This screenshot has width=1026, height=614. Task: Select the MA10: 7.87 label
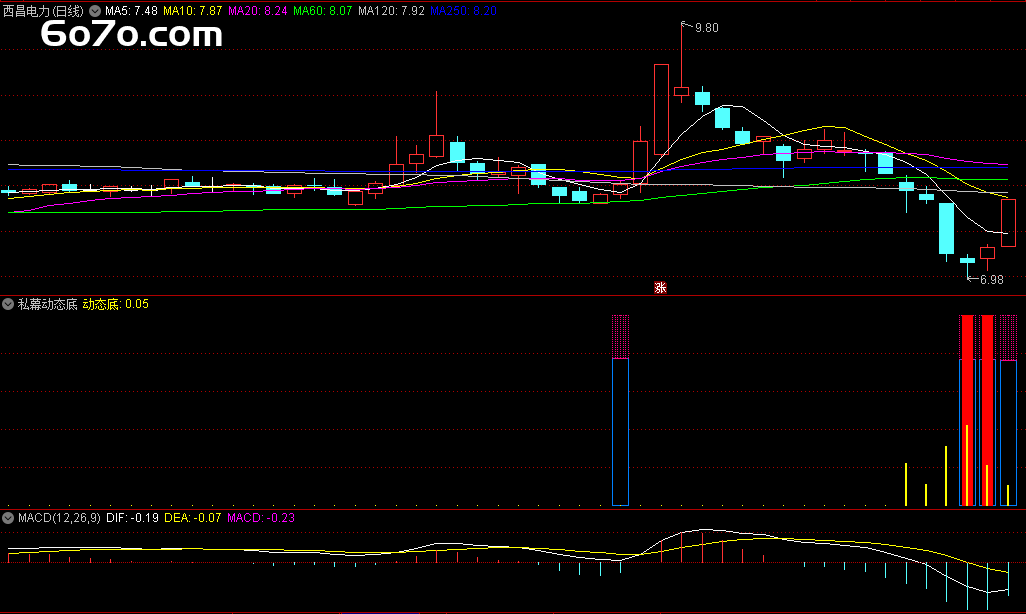192,11
